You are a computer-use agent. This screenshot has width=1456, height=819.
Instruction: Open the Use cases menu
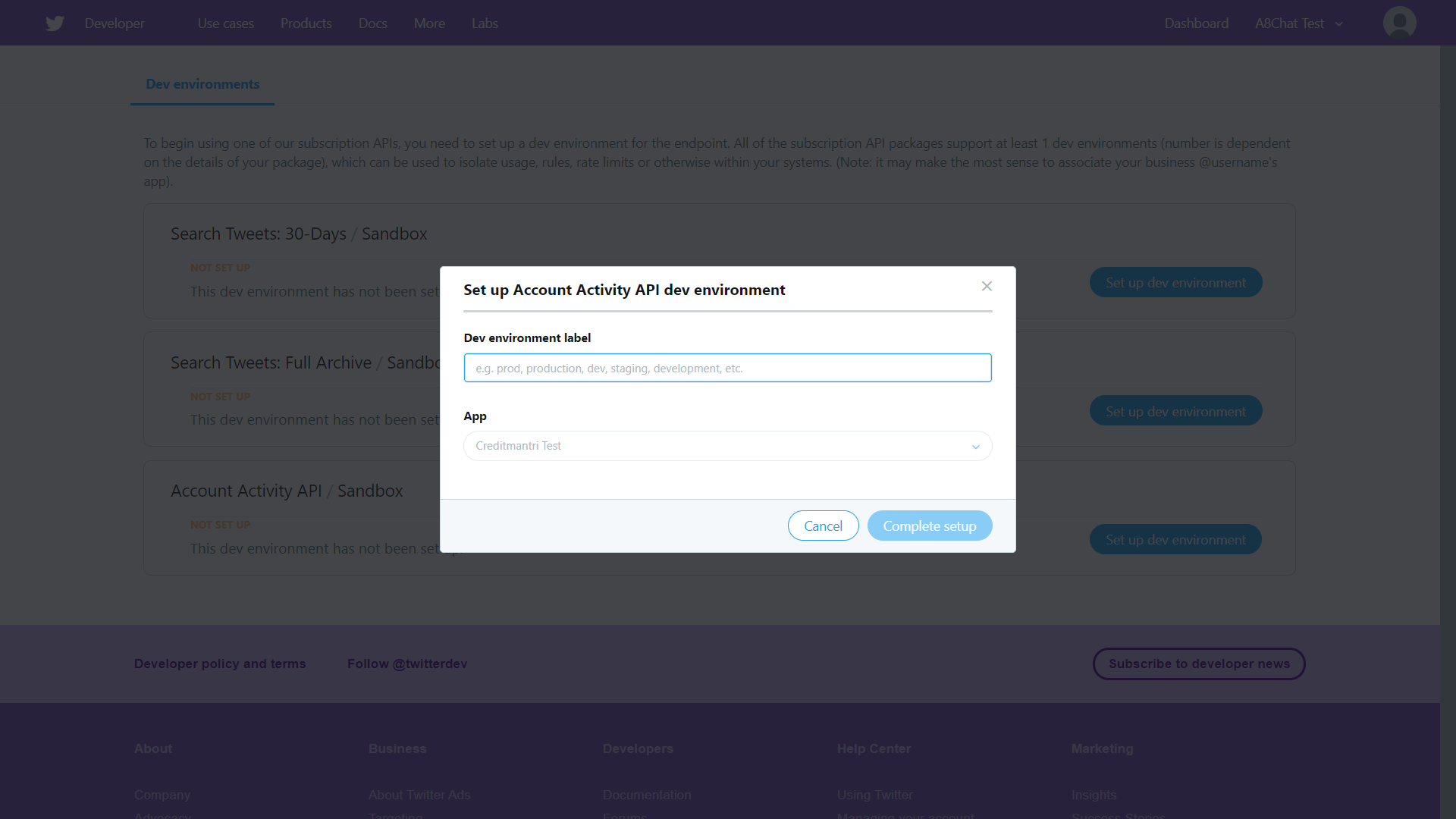tap(225, 24)
